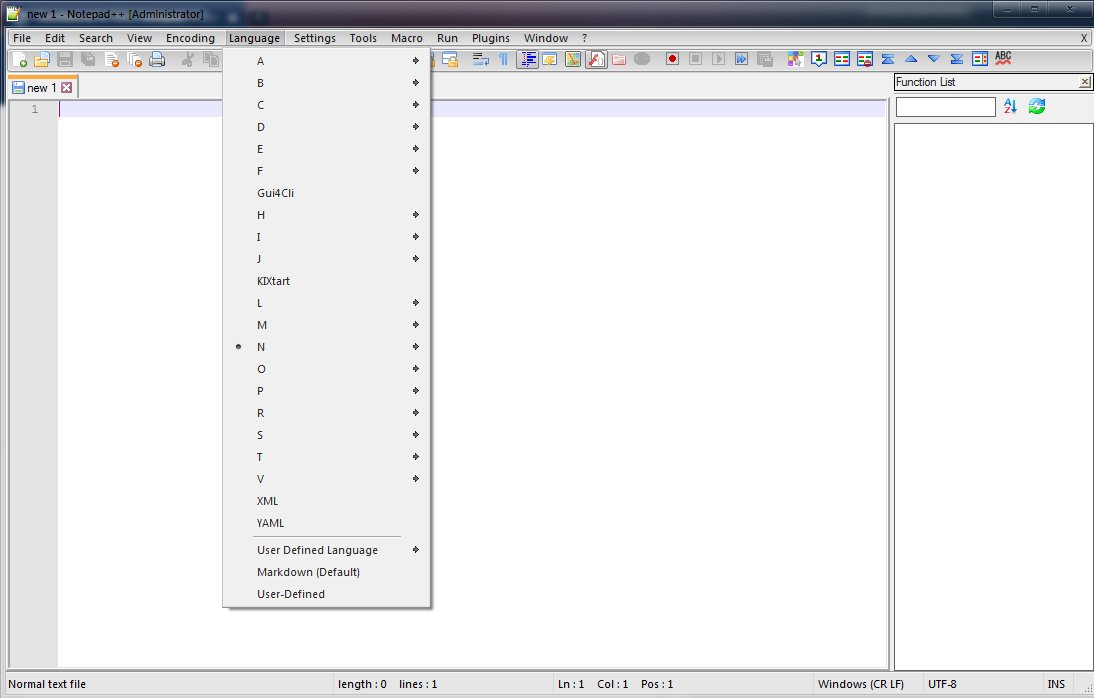Image resolution: width=1094 pixels, height=698 pixels.
Task: Toggle INS mode in status bar
Action: tap(1056, 684)
